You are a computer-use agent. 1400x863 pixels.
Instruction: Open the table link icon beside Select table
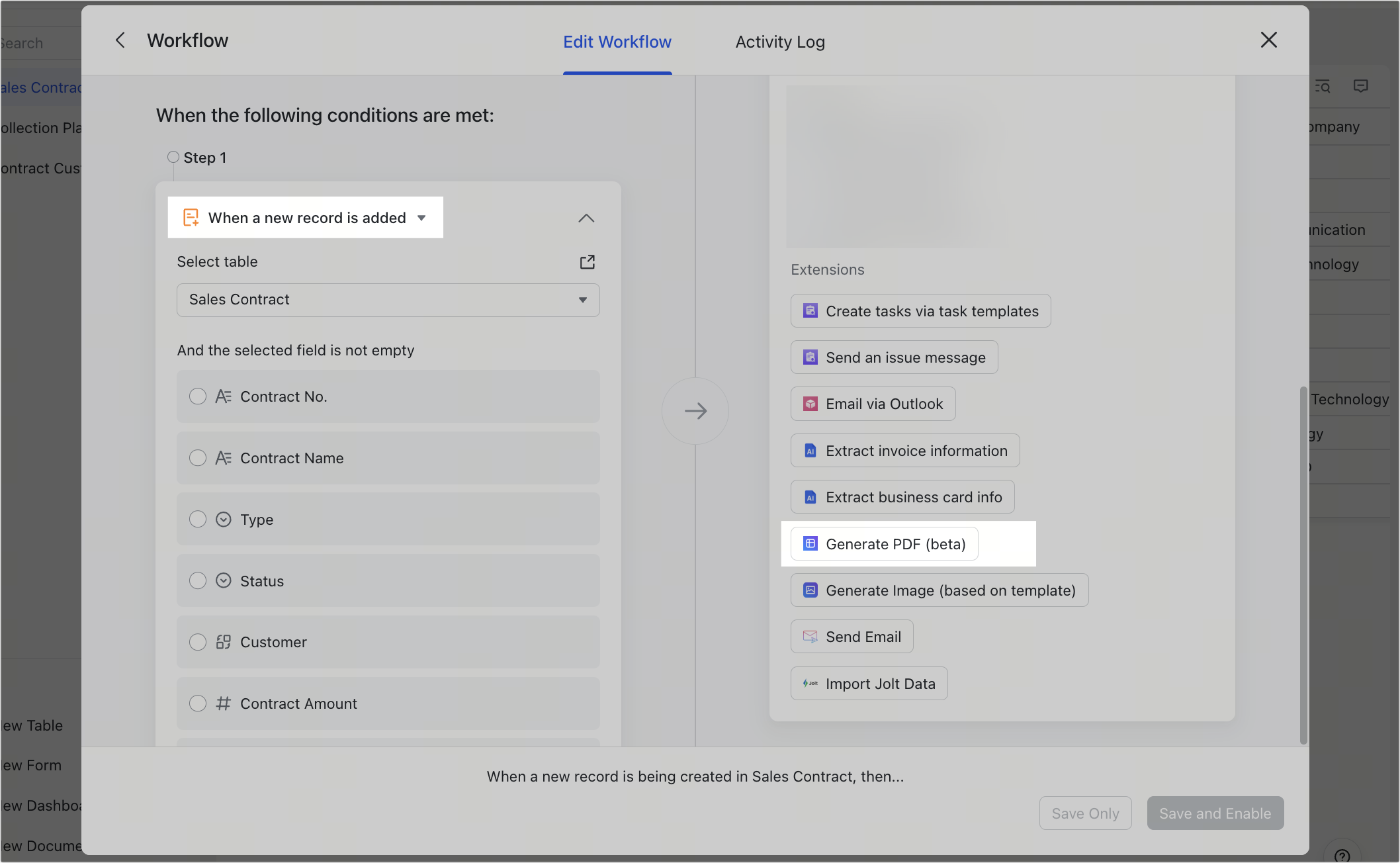(x=587, y=262)
